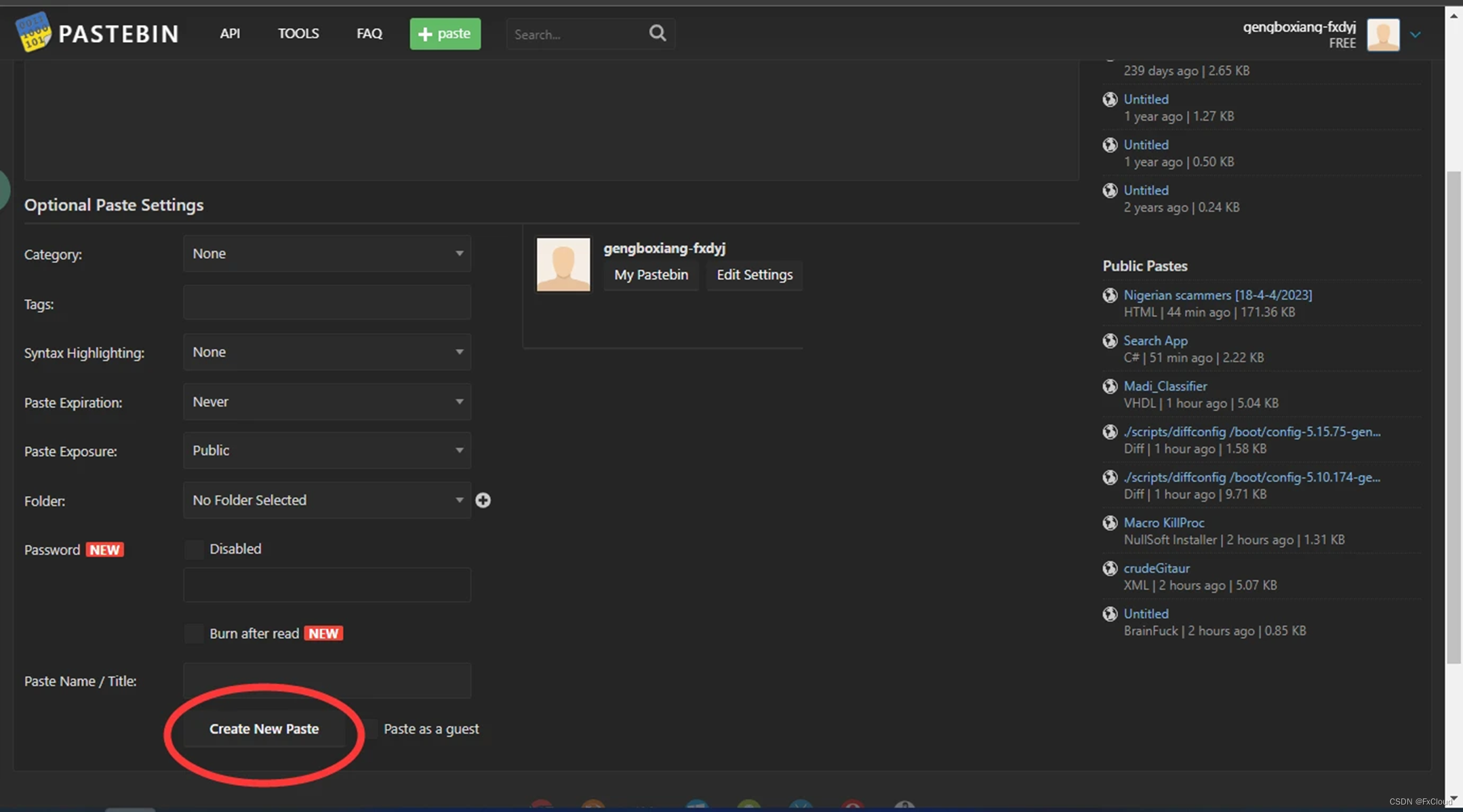The image size is (1463, 812).
Task: Open the Category dropdown
Action: click(327, 253)
